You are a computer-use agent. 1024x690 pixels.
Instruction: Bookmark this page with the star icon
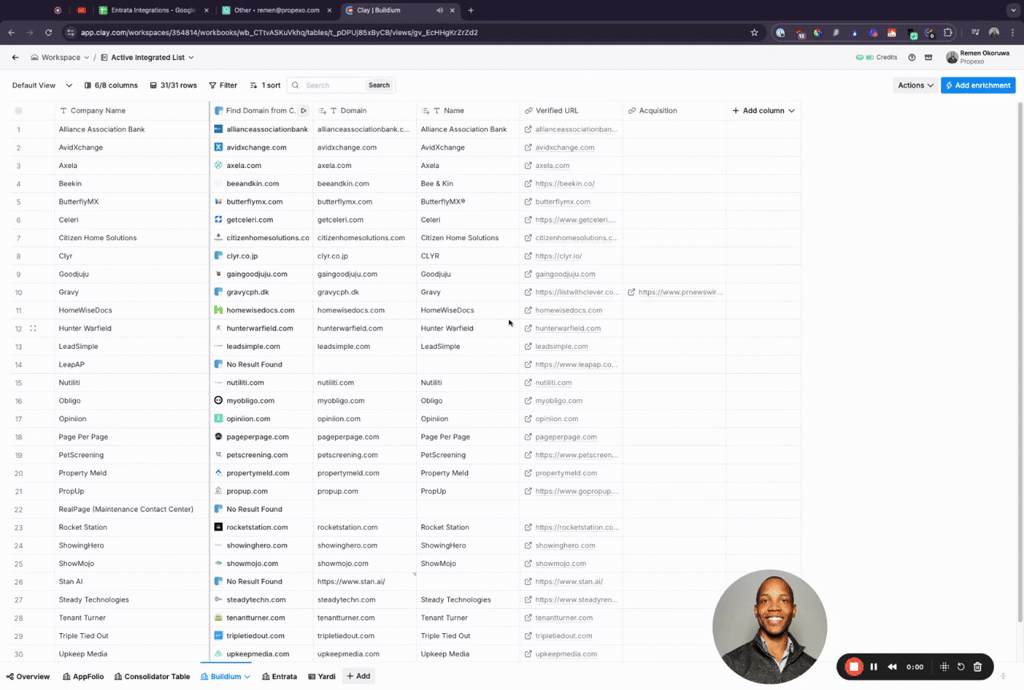[x=754, y=32]
